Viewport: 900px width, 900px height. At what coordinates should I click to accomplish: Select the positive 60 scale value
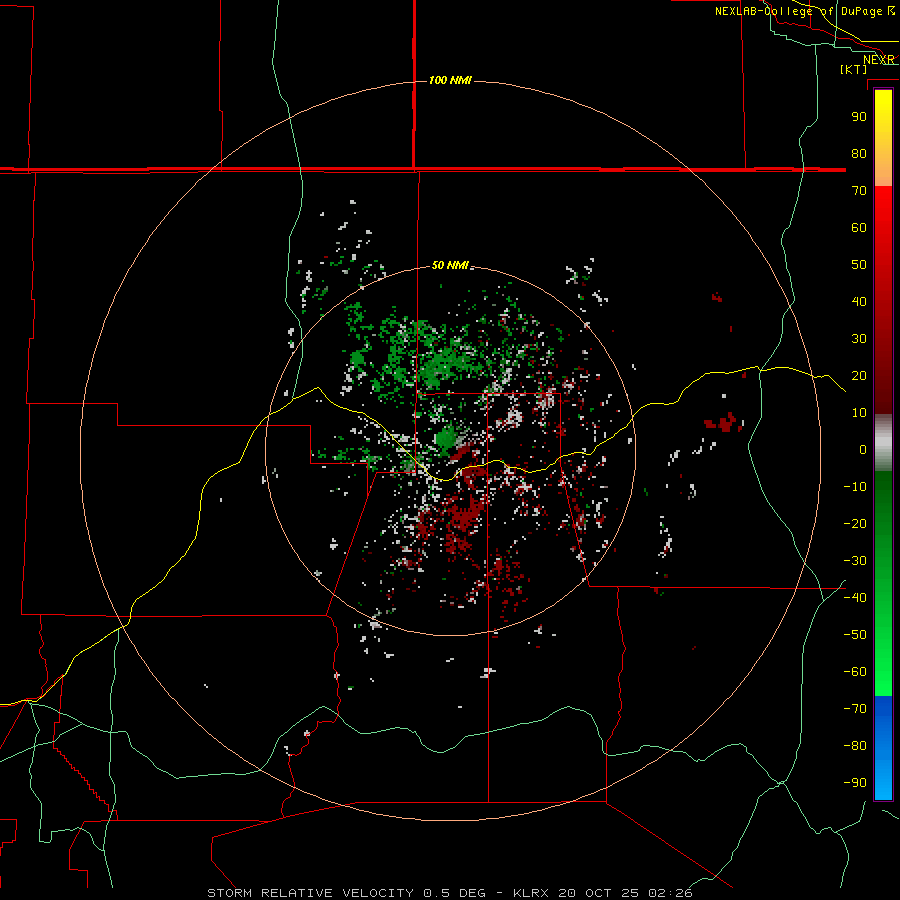click(x=859, y=228)
